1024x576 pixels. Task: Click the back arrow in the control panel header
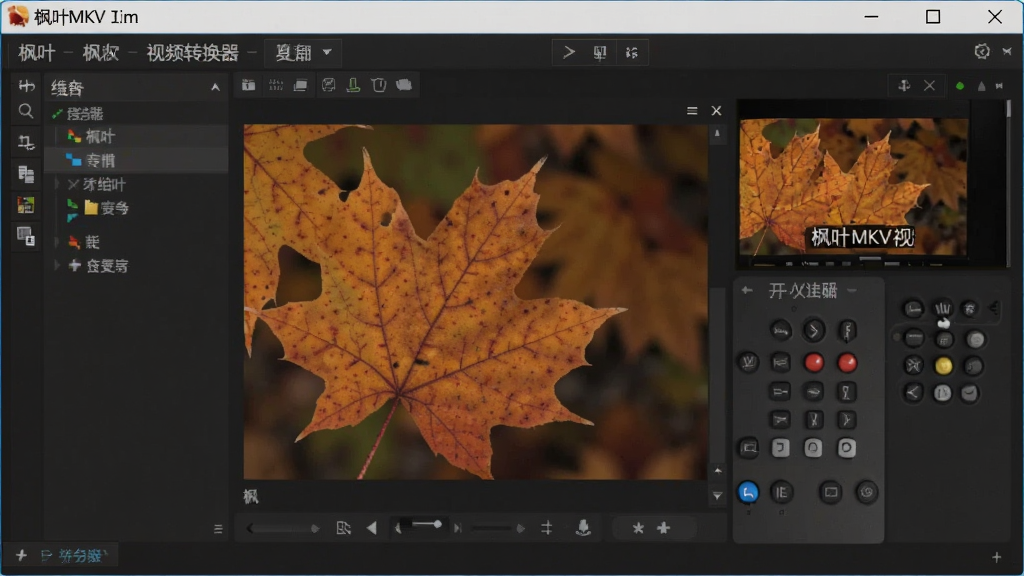(x=747, y=290)
